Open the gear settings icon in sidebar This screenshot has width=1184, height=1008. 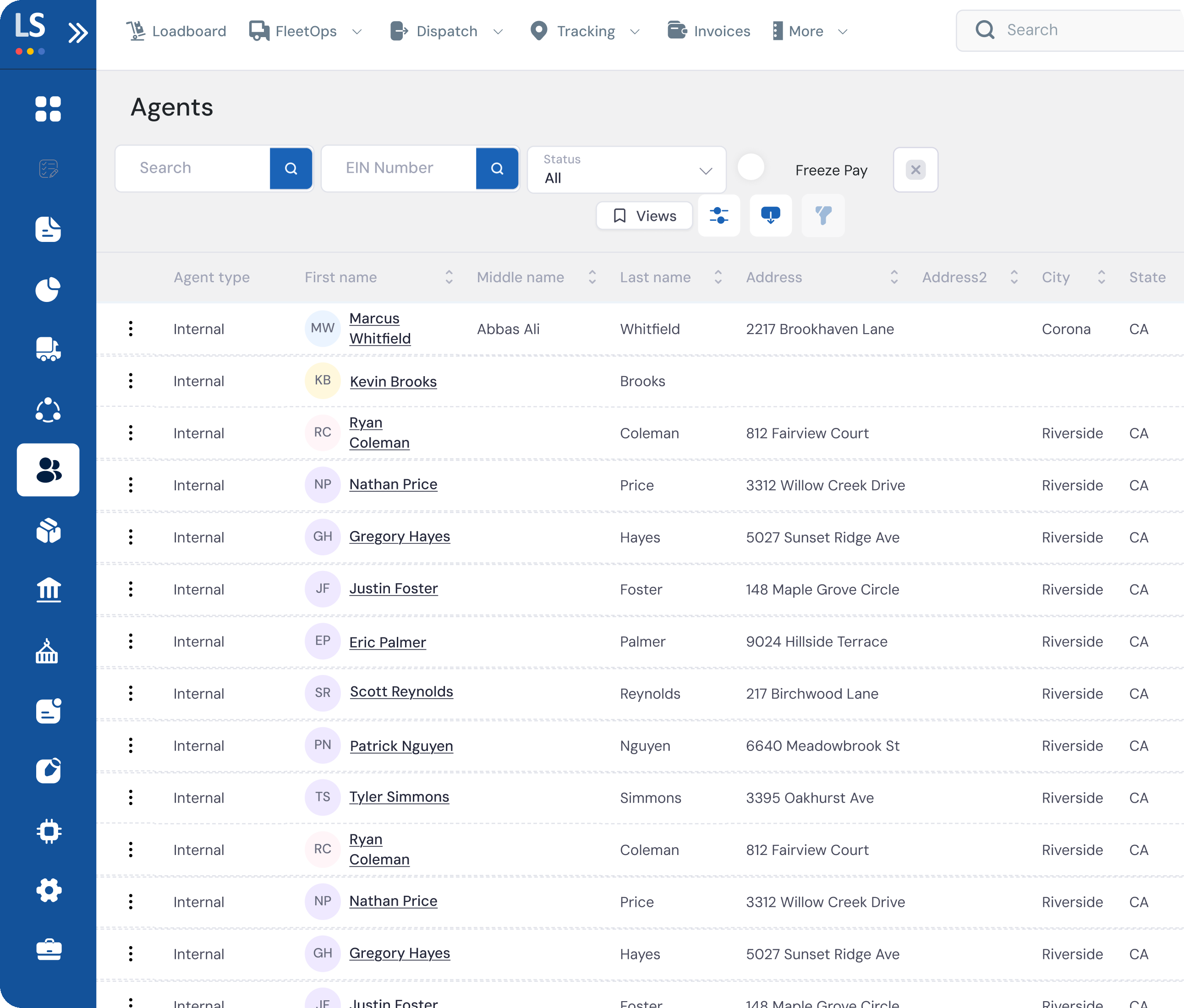pyautogui.click(x=48, y=890)
